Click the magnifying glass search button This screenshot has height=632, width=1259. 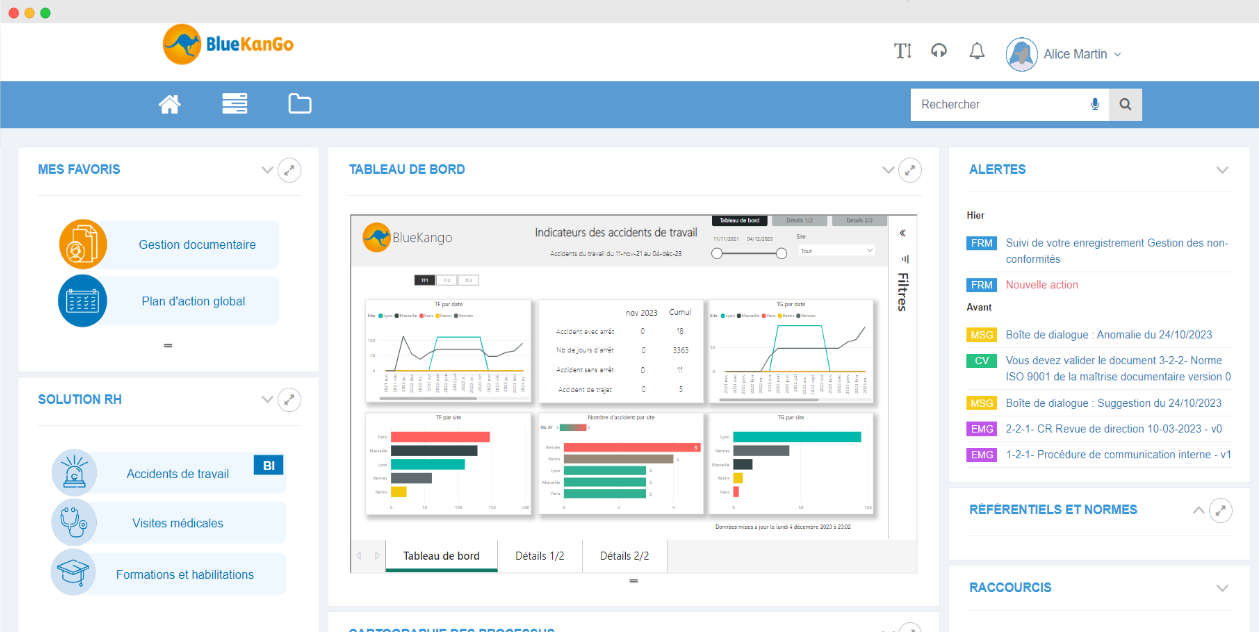(x=1125, y=104)
